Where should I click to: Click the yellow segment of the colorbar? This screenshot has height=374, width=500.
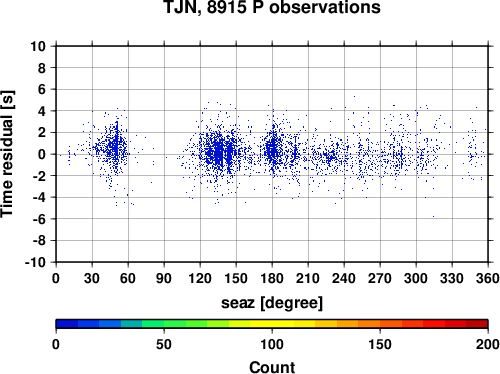272,324
